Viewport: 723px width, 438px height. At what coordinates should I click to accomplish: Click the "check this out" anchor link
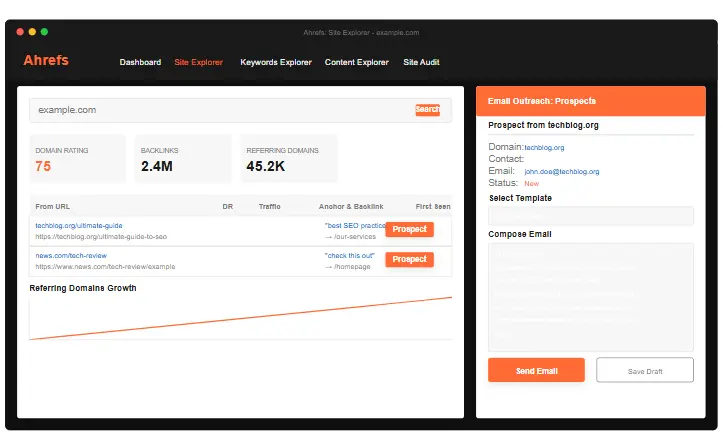tap(350, 255)
